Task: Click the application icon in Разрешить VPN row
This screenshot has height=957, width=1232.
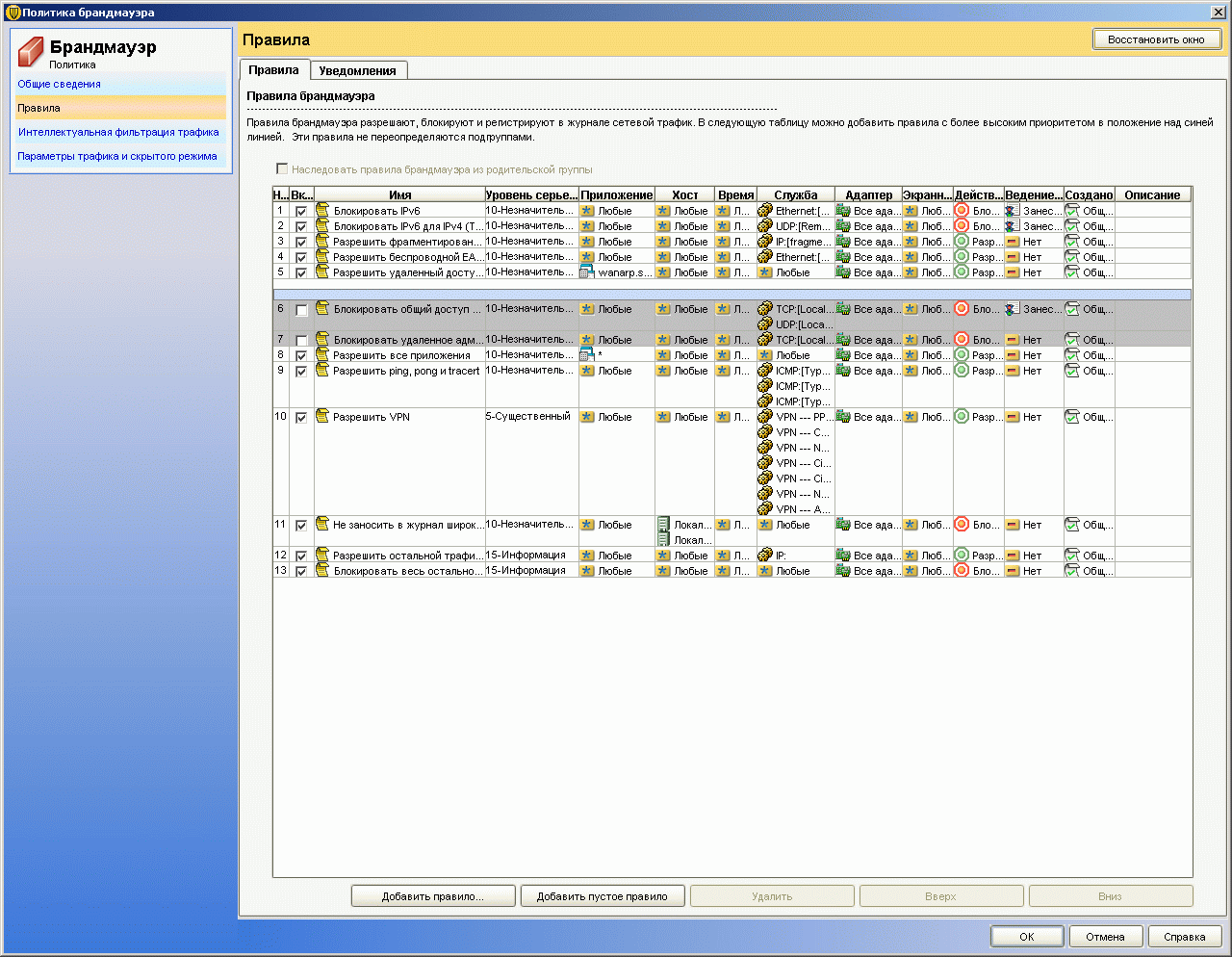Action: point(587,416)
